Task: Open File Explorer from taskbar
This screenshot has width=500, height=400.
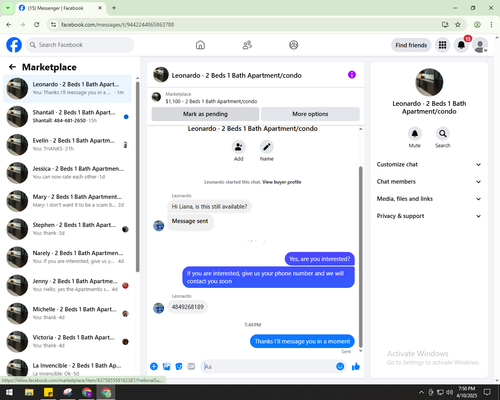Action: coord(29,392)
